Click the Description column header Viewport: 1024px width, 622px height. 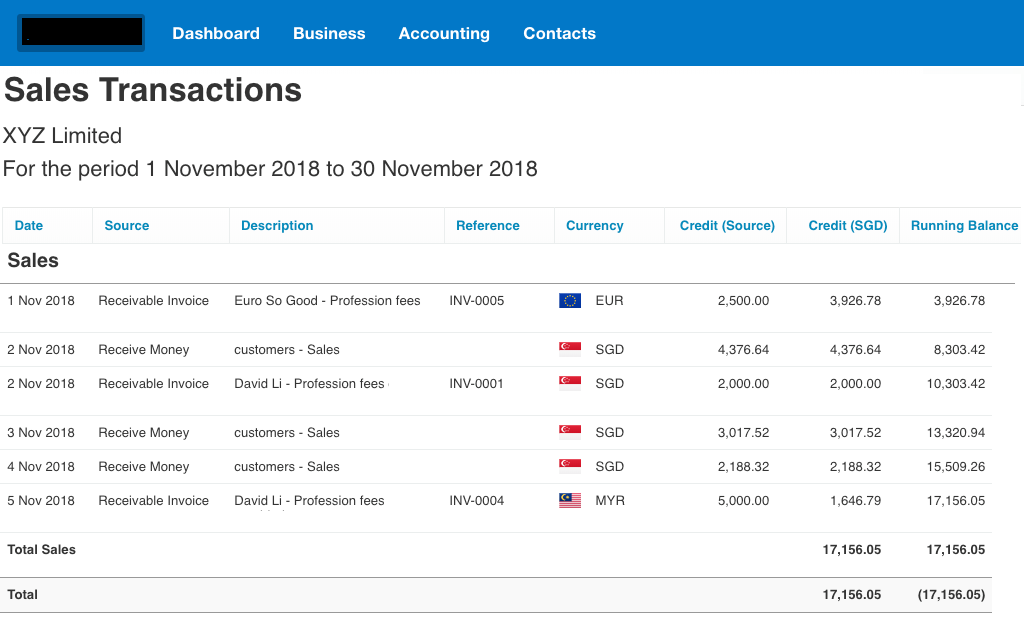coord(277,225)
